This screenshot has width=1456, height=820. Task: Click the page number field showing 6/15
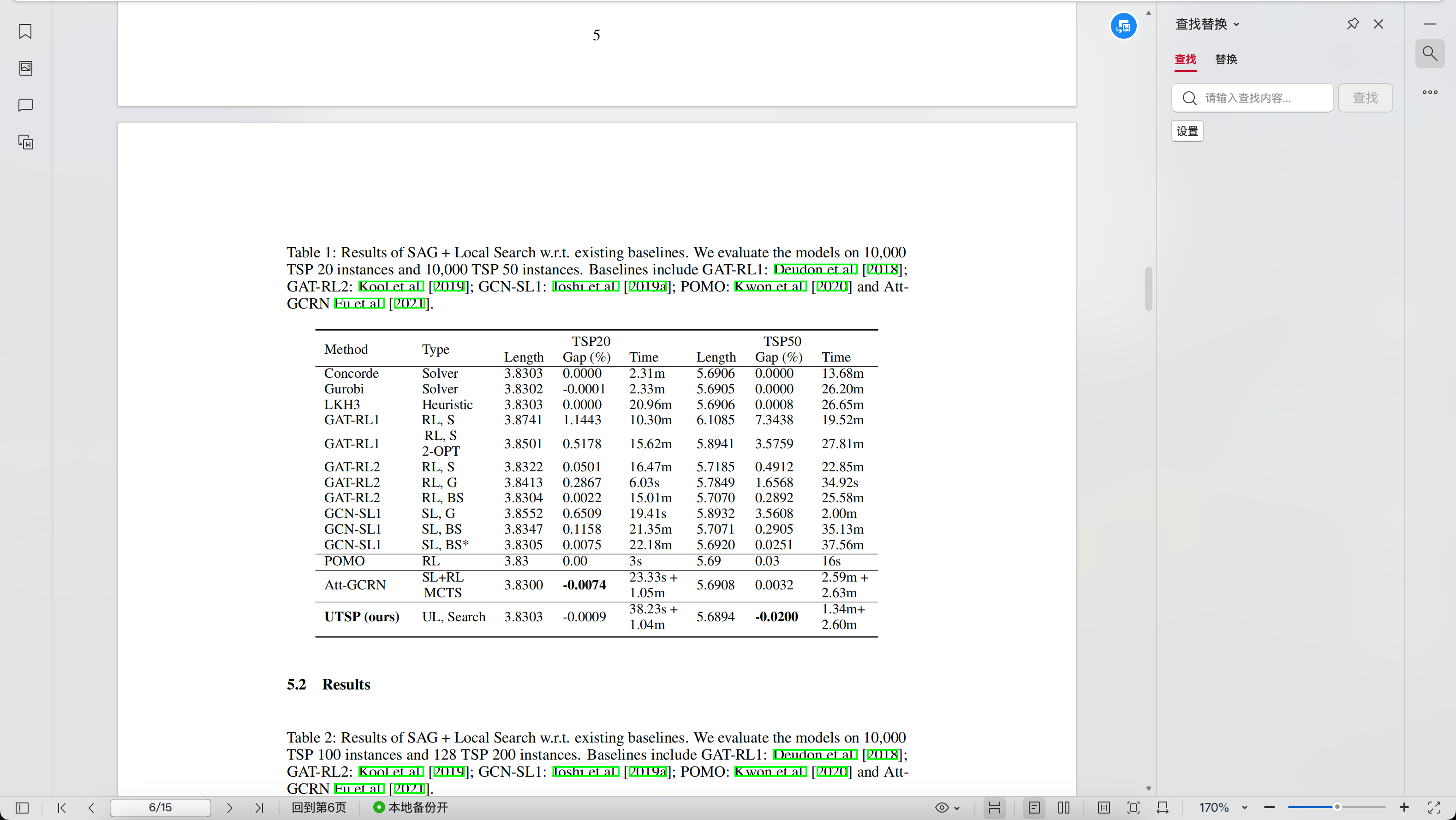pos(161,808)
